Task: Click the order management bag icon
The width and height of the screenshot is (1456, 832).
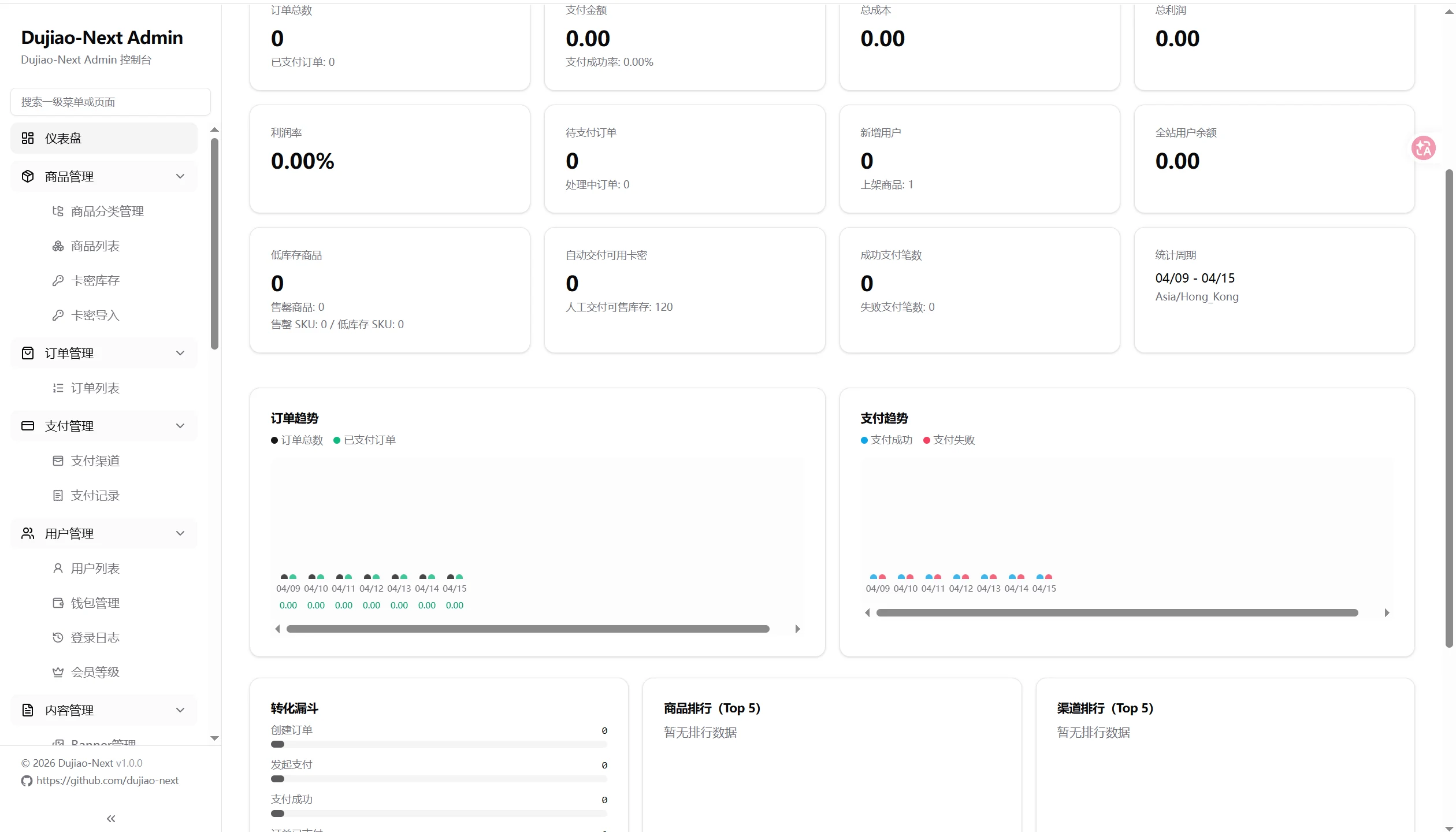Action: click(28, 353)
